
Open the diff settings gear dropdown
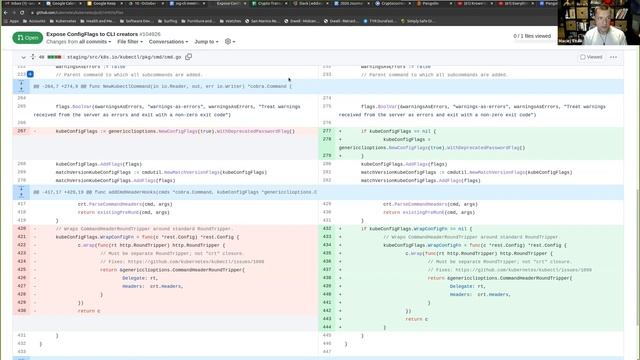click(230, 42)
